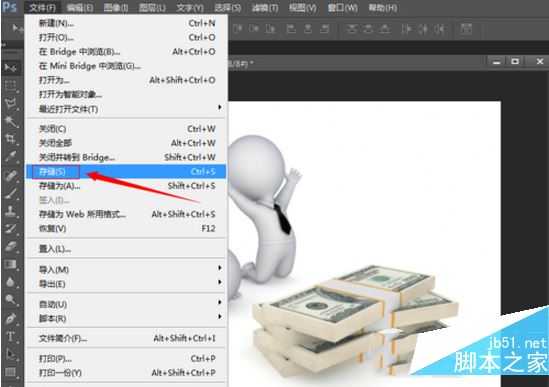Image resolution: width=549 pixels, height=387 pixels.
Task: Click Distribute Right Edges icon
Action: [440, 29]
